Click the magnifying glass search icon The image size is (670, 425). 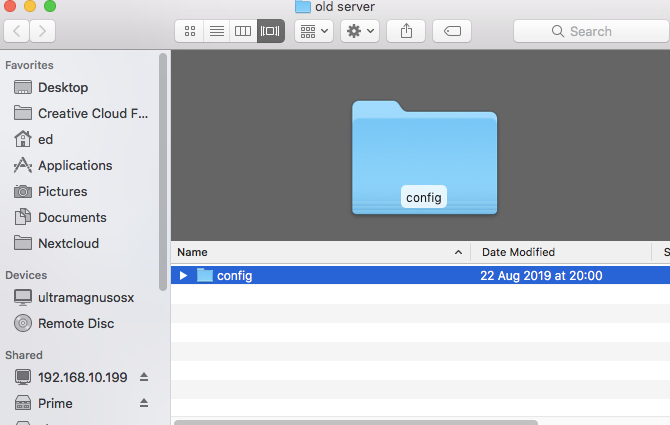click(558, 31)
